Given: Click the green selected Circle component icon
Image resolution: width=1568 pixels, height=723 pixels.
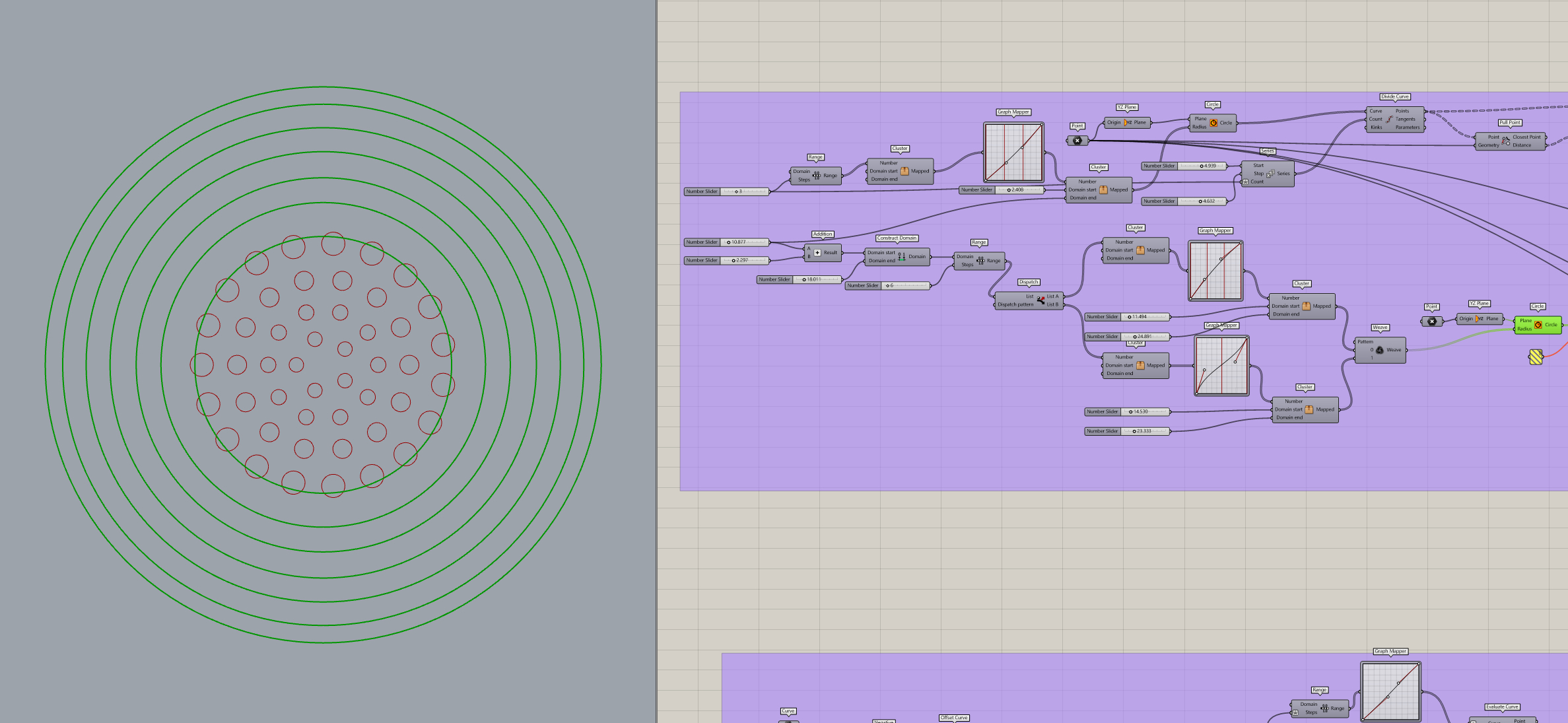Looking at the screenshot, I should coord(1538,325).
